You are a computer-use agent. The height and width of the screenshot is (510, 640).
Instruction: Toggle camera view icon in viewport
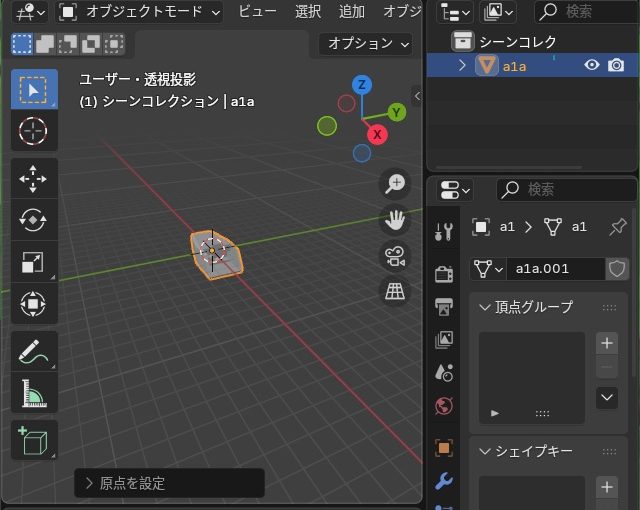click(x=395, y=257)
